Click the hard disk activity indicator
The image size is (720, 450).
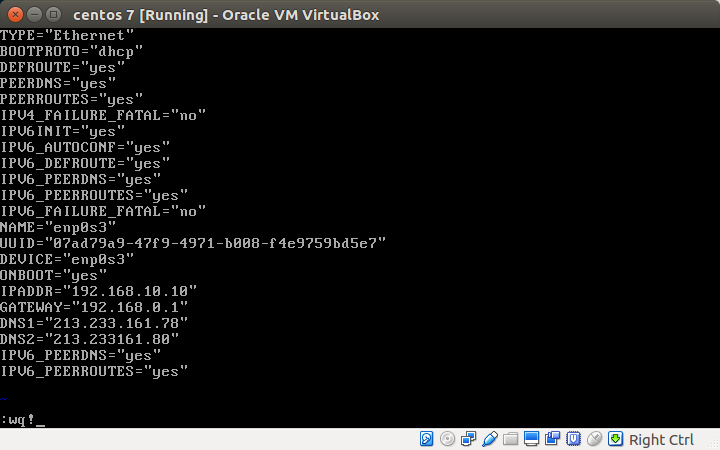tap(427, 439)
